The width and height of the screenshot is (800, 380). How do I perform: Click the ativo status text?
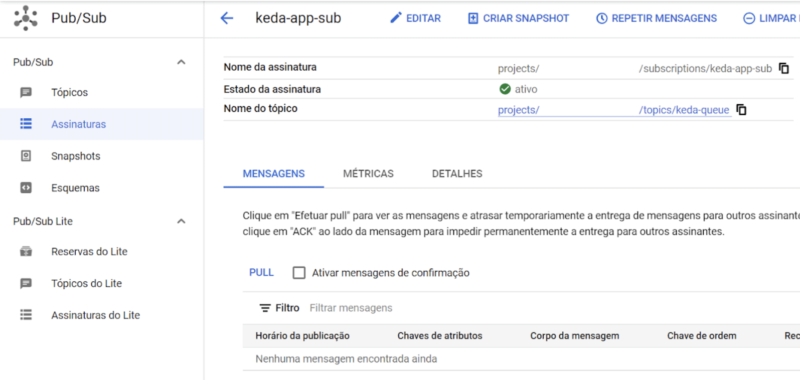pos(526,89)
